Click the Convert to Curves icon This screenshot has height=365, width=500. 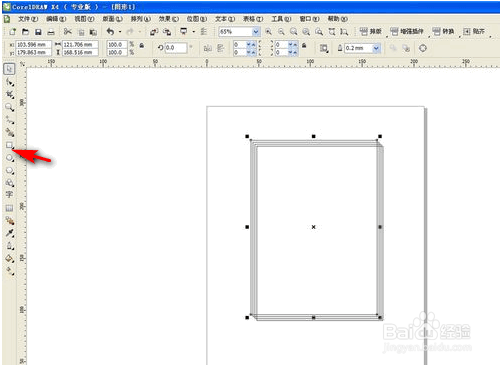tap(423, 48)
